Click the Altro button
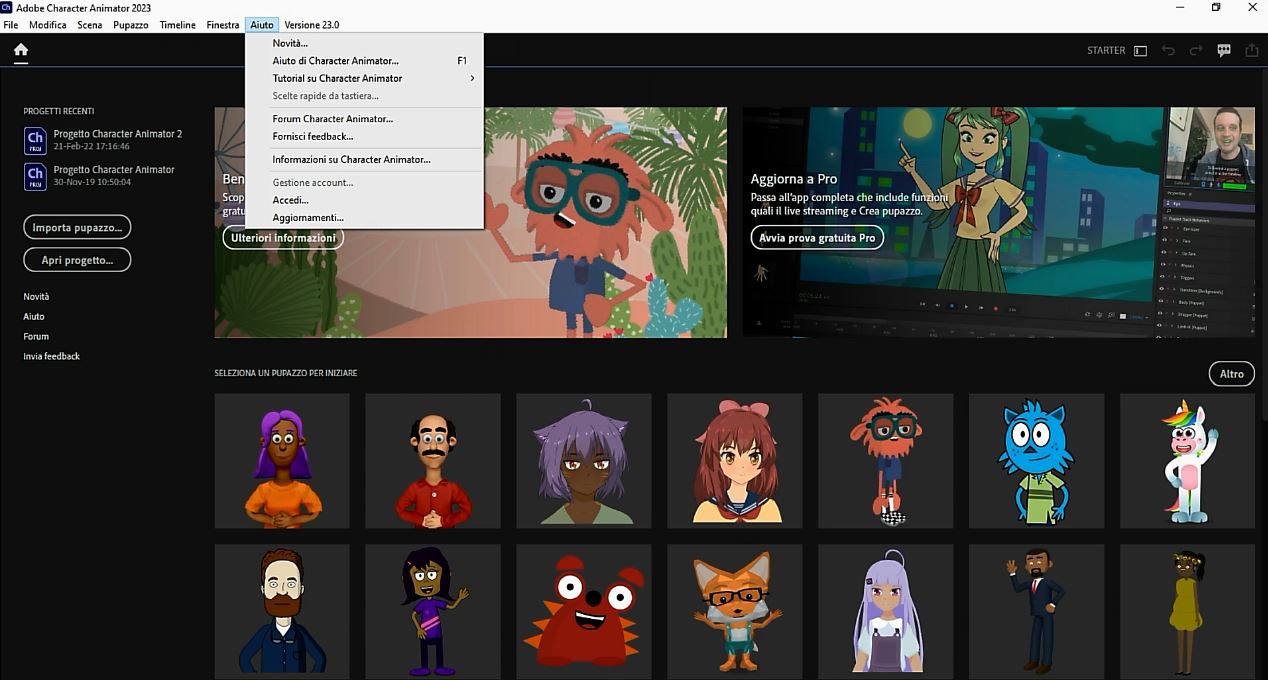The width and height of the screenshot is (1268, 680). click(x=1232, y=374)
